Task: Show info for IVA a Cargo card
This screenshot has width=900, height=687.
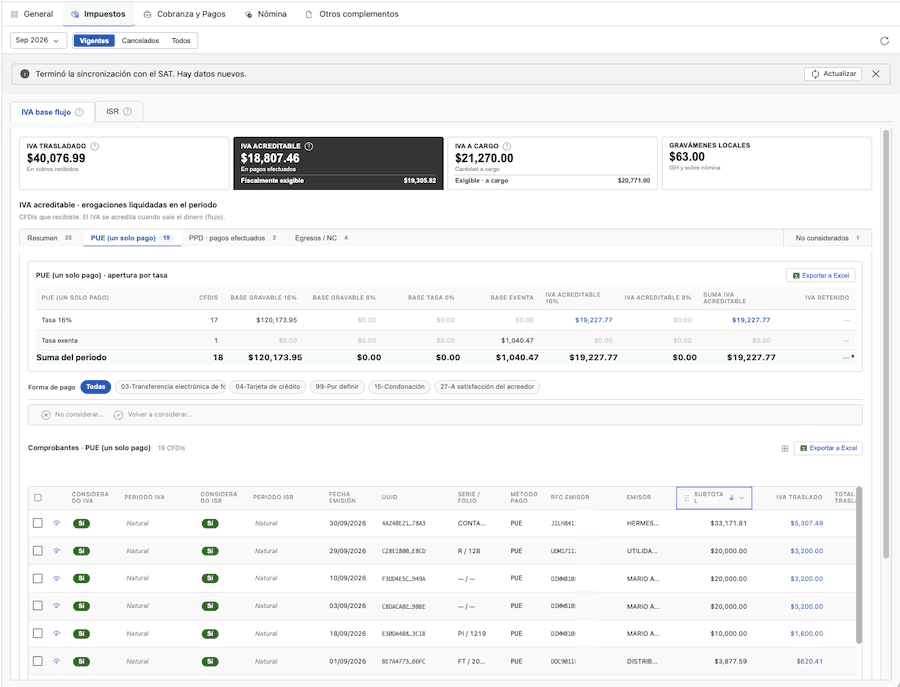Action: point(507,146)
